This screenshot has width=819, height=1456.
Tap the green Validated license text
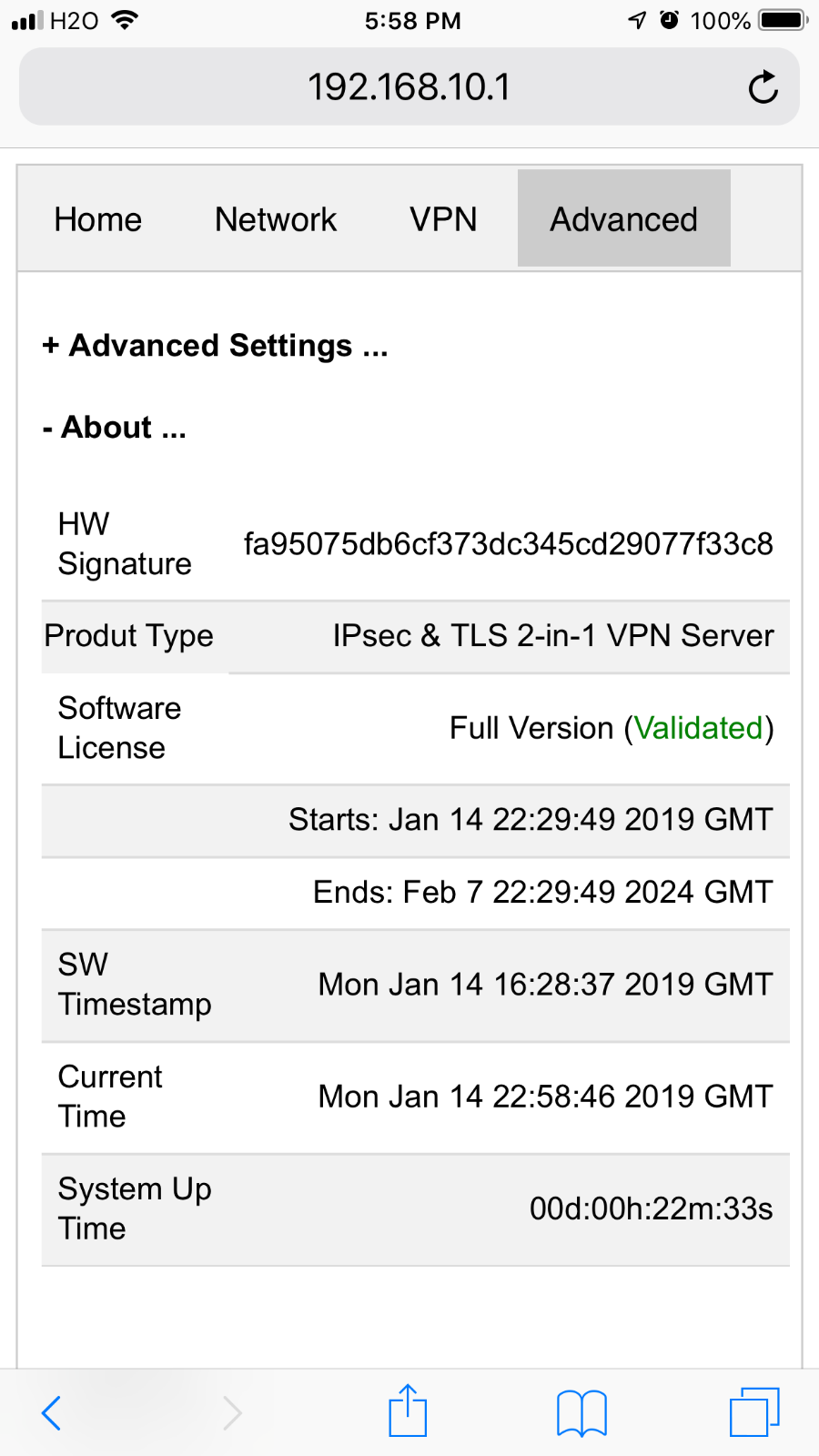pyautogui.click(x=698, y=728)
